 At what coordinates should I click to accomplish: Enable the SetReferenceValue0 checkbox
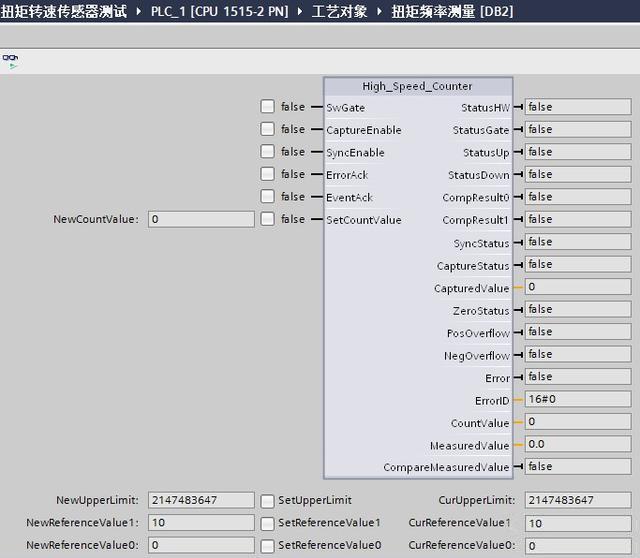[267, 545]
